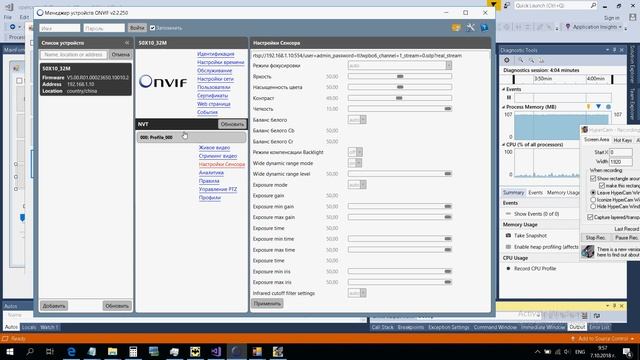Open focus mode dropdown in sensor settings
640x360 pixels.
click(x=449, y=65)
